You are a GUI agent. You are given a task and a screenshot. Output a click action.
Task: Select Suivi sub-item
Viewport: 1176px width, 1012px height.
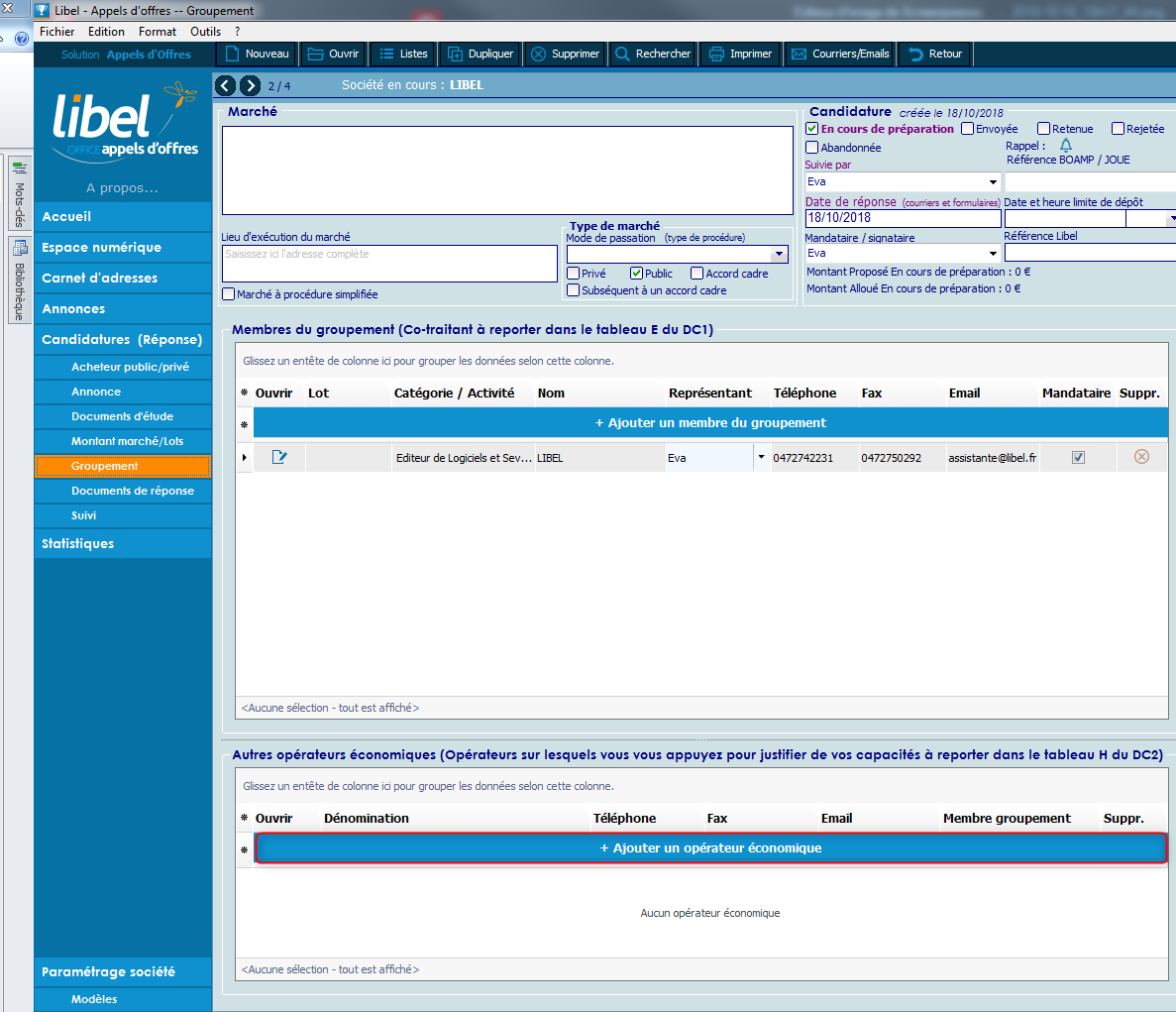(x=123, y=515)
